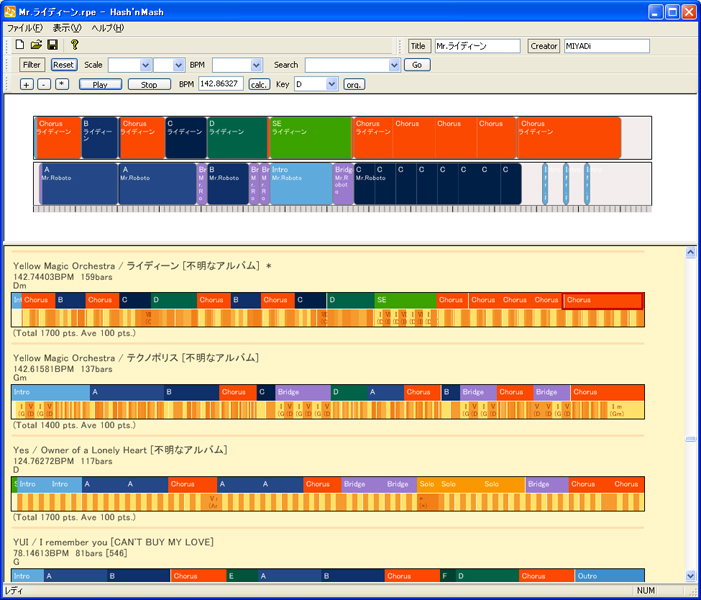Select the green SE ライディーン block

pos(310,138)
